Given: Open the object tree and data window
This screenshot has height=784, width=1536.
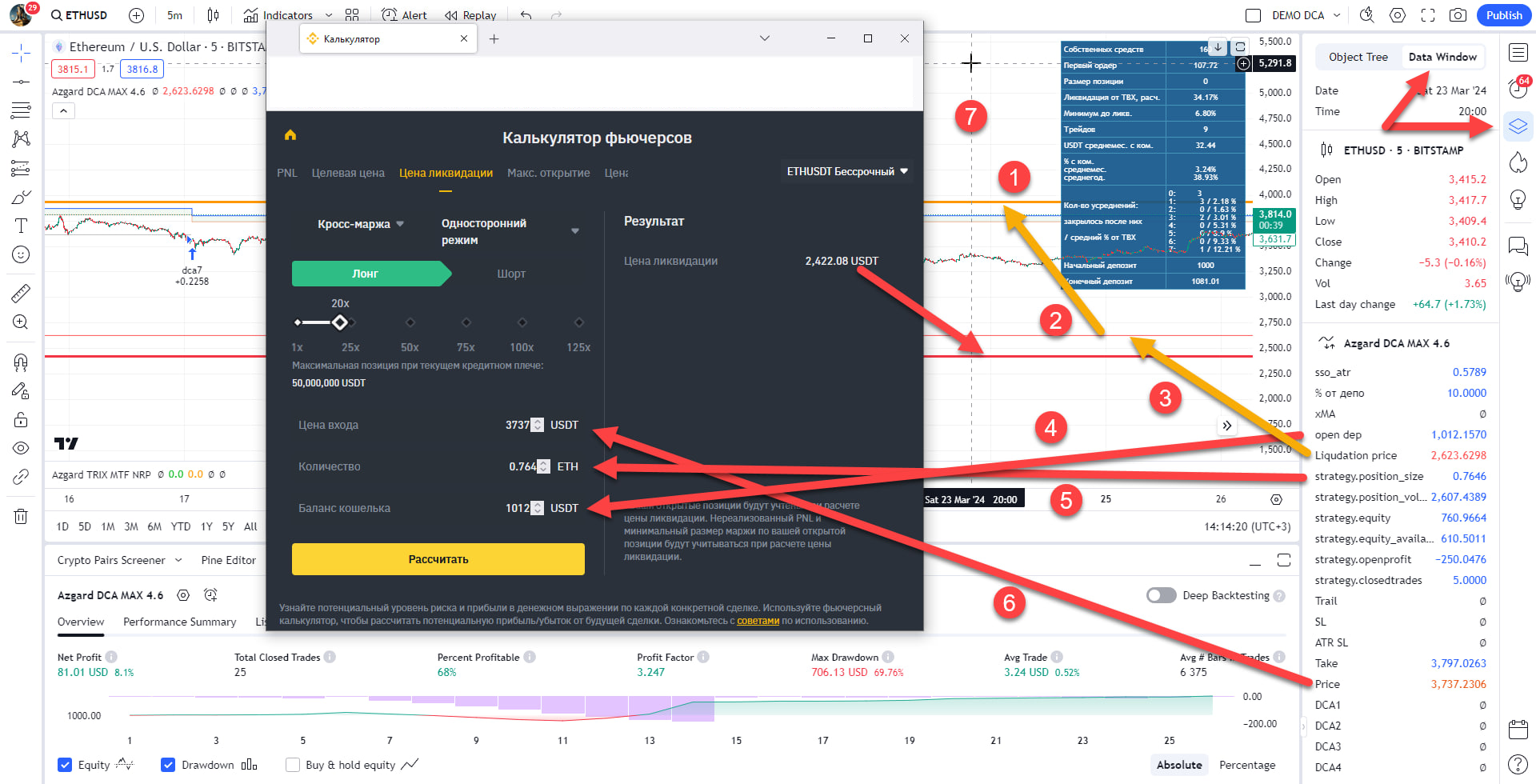Looking at the screenshot, I should pyautogui.click(x=1518, y=126).
